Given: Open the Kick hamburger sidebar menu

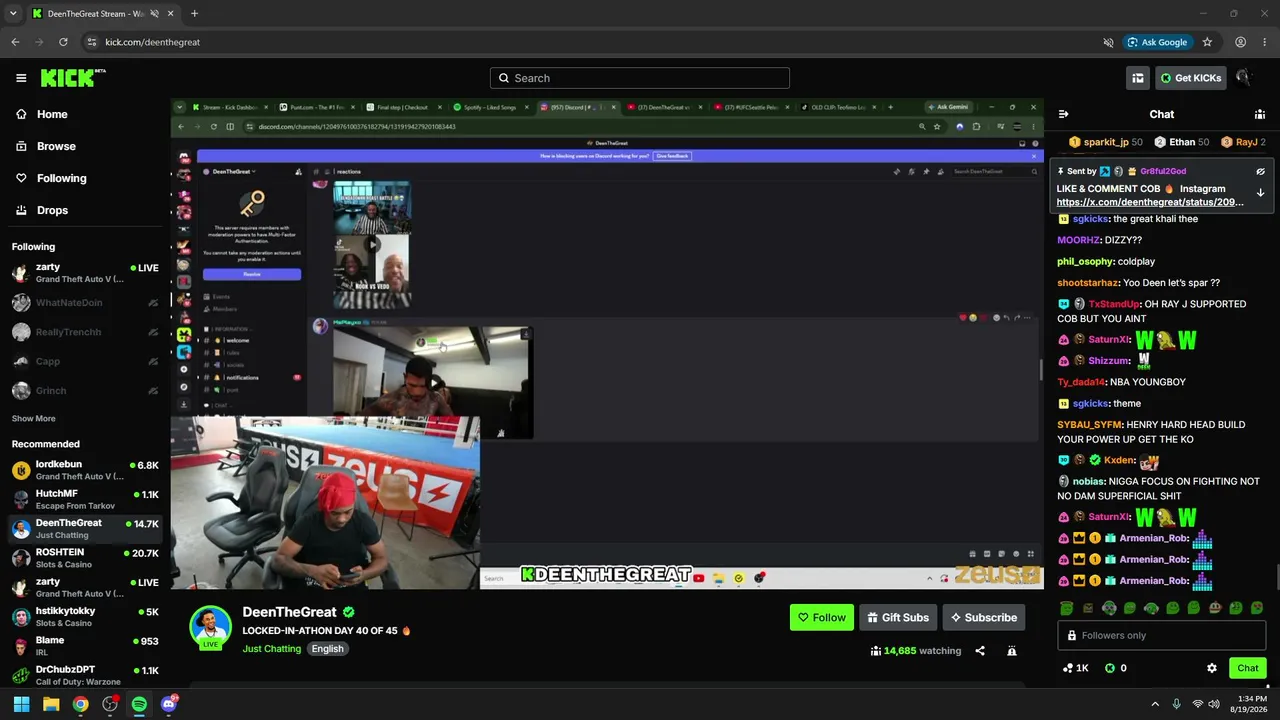Looking at the screenshot, I should click(21, 78).
